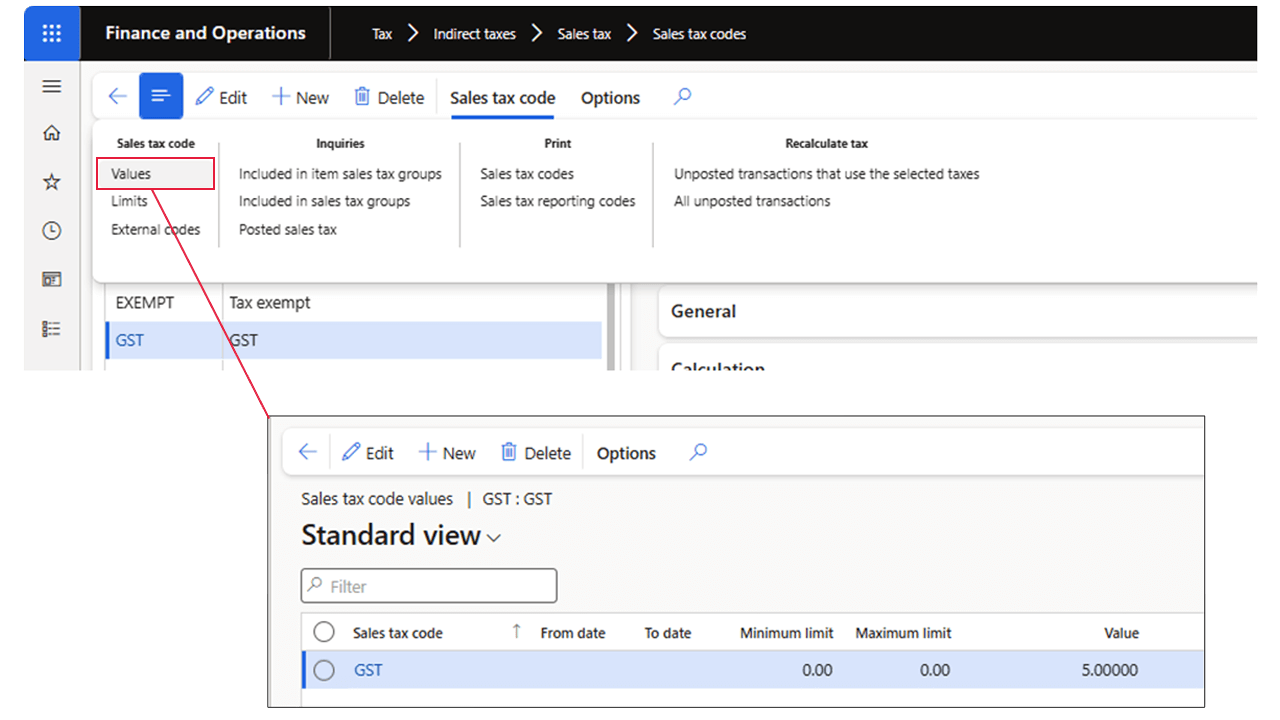
Task: Click New in the top toolbar
Action: pos(300,97)
